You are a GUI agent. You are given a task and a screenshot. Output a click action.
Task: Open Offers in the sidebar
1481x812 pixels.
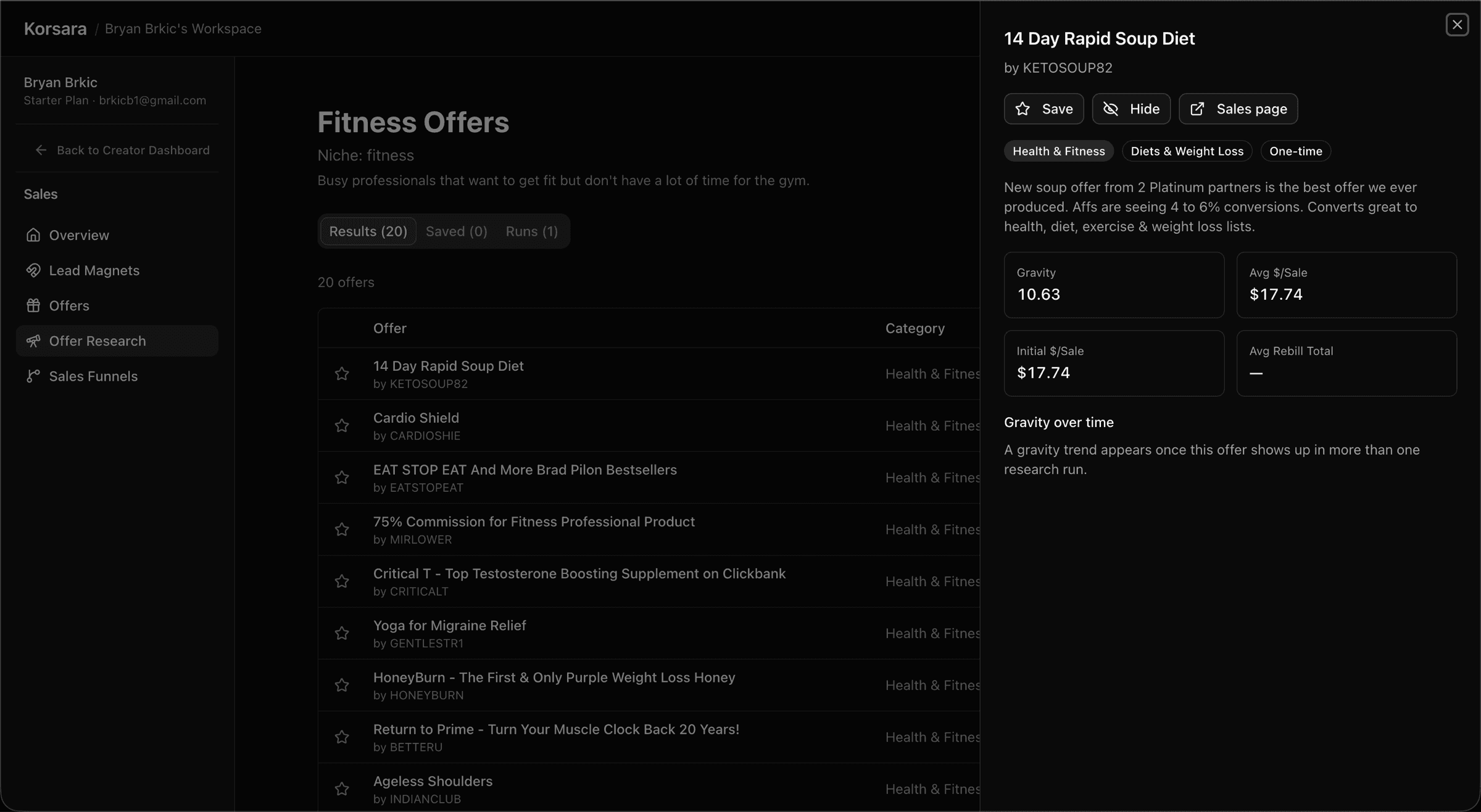click(117, 305)
